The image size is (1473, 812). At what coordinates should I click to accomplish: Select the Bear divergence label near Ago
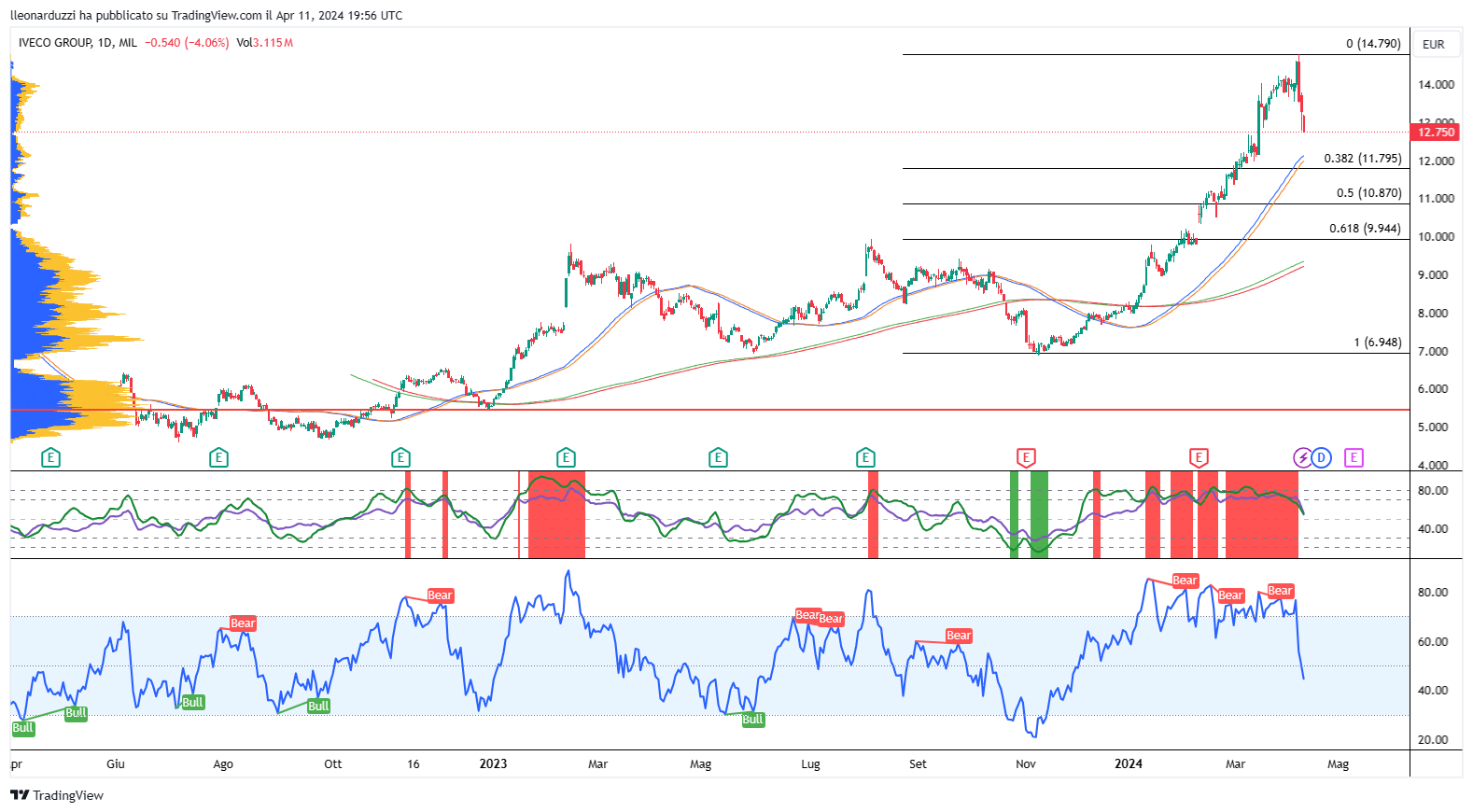coord(243,623)
